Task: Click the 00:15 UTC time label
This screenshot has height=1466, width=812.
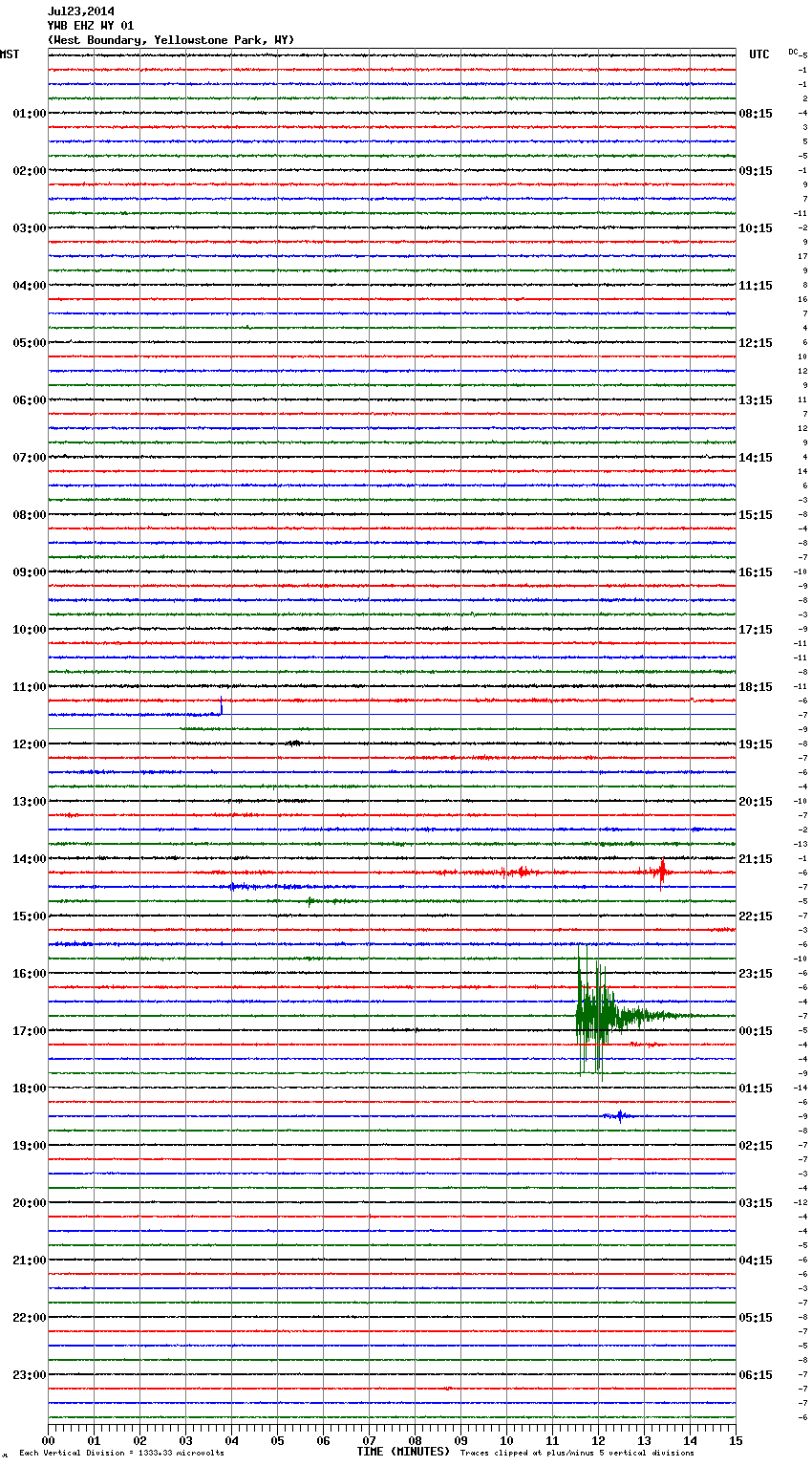Action: tap(756, 1031)
